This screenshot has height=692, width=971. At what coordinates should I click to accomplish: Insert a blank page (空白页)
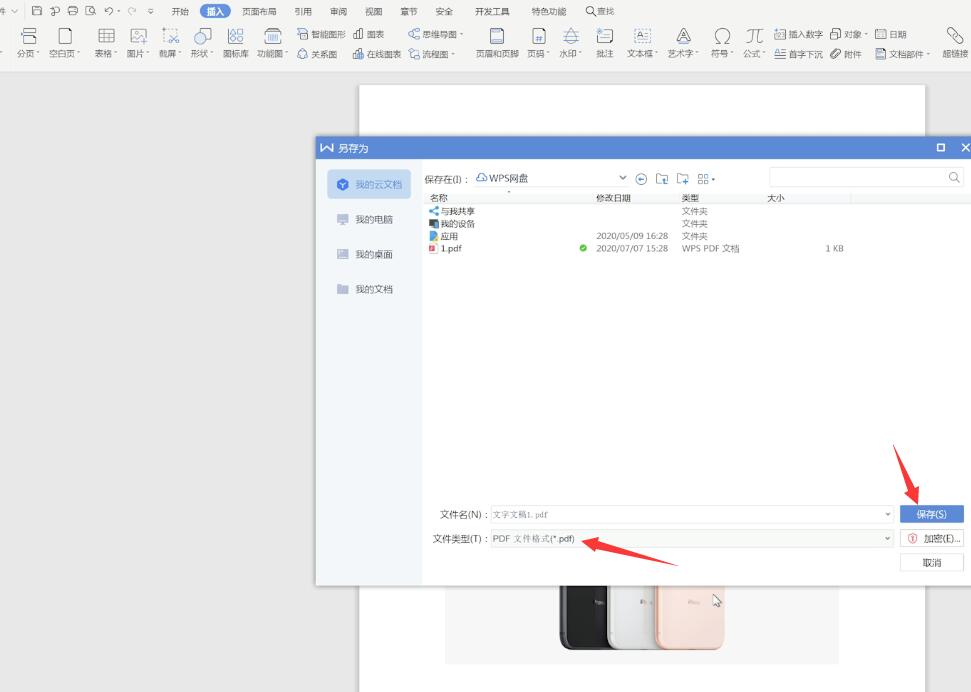pyautogui.click(x=64, y=43)
